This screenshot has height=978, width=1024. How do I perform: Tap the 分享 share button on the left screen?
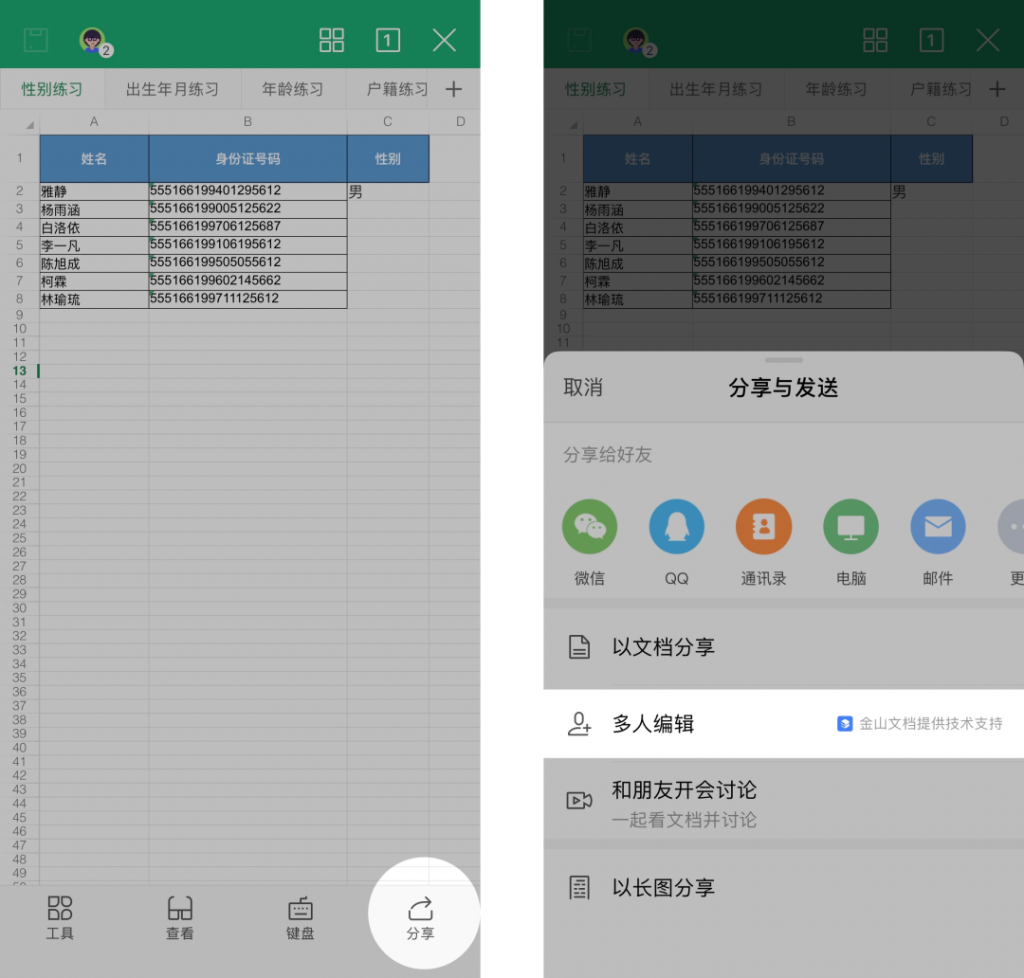click(x=421, y=917)
